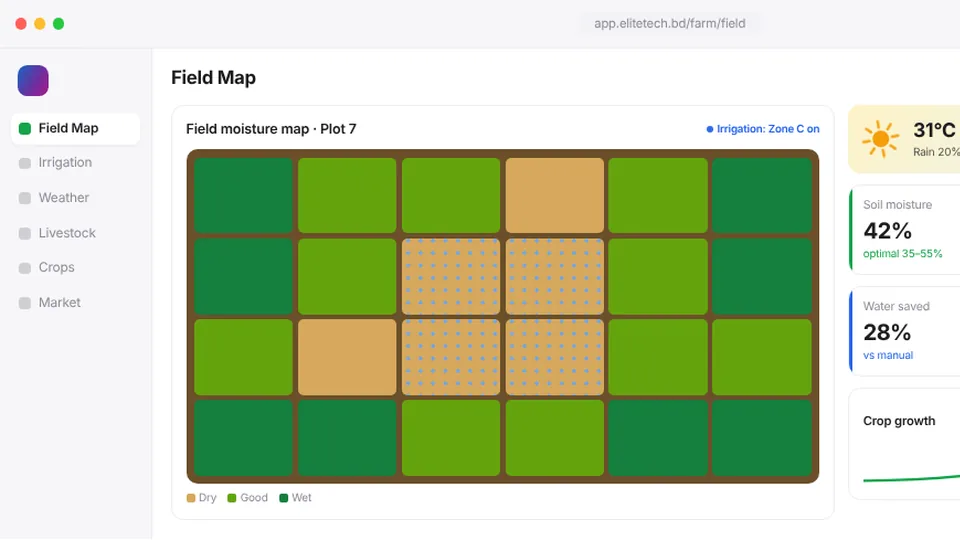Image resolution: width=960 pixels, height=540 pixels.
Task: Click the 'Irrigation: Zone C on' status
Action: click(763, 129)
